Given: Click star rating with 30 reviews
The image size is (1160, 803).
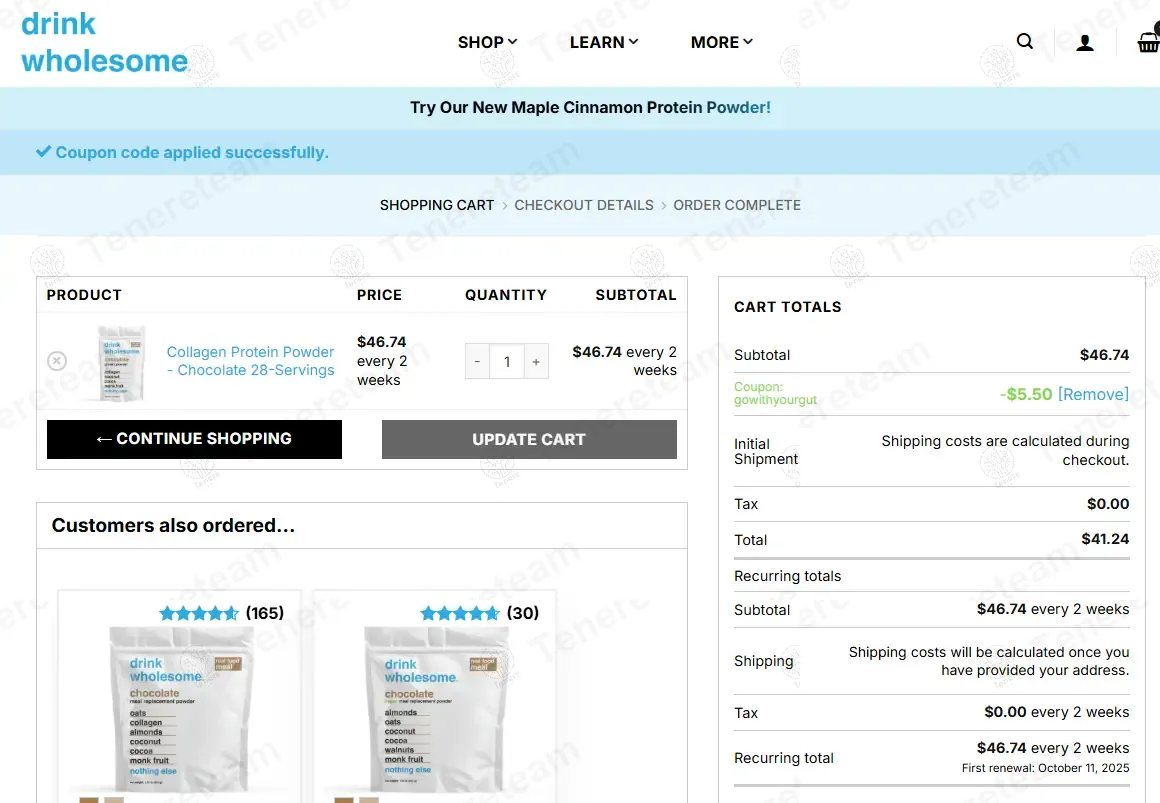Looking at the screenshot, I should 460,613.
